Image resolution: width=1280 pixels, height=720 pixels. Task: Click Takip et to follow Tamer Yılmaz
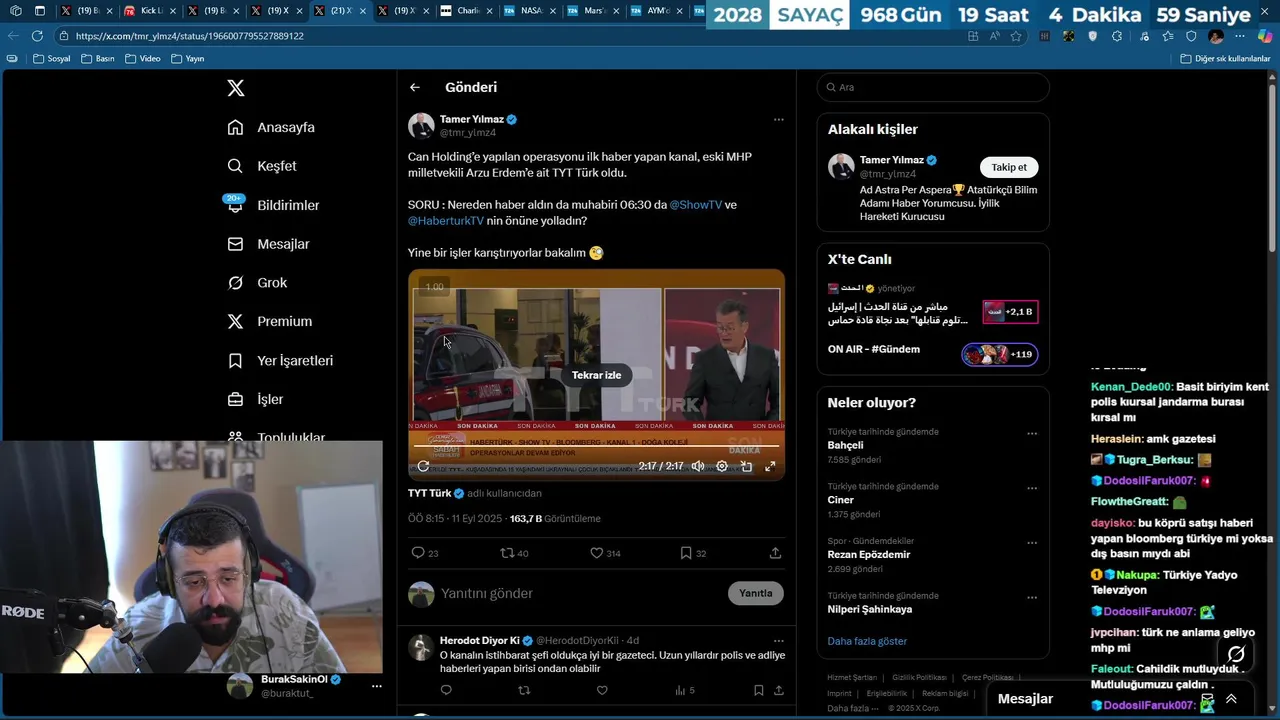(1008, 167)
